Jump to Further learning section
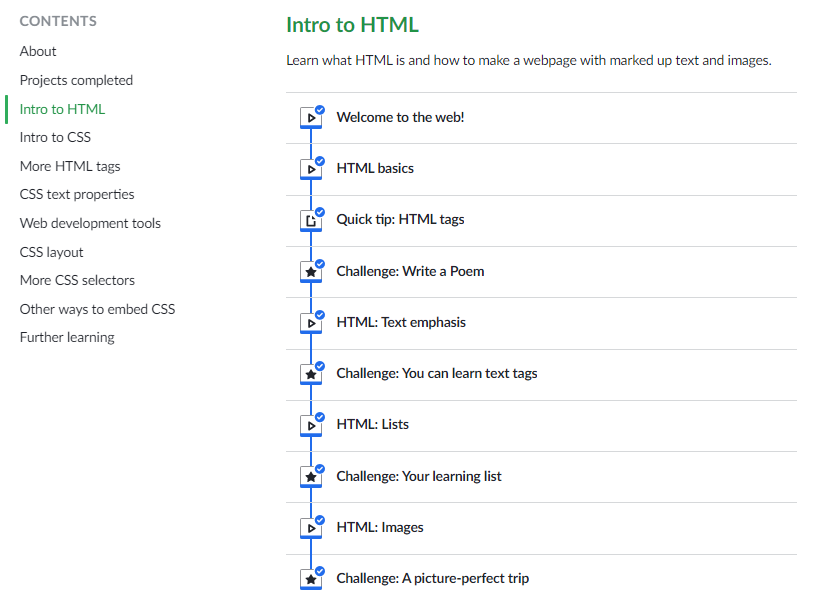 [x=67, y=337]
